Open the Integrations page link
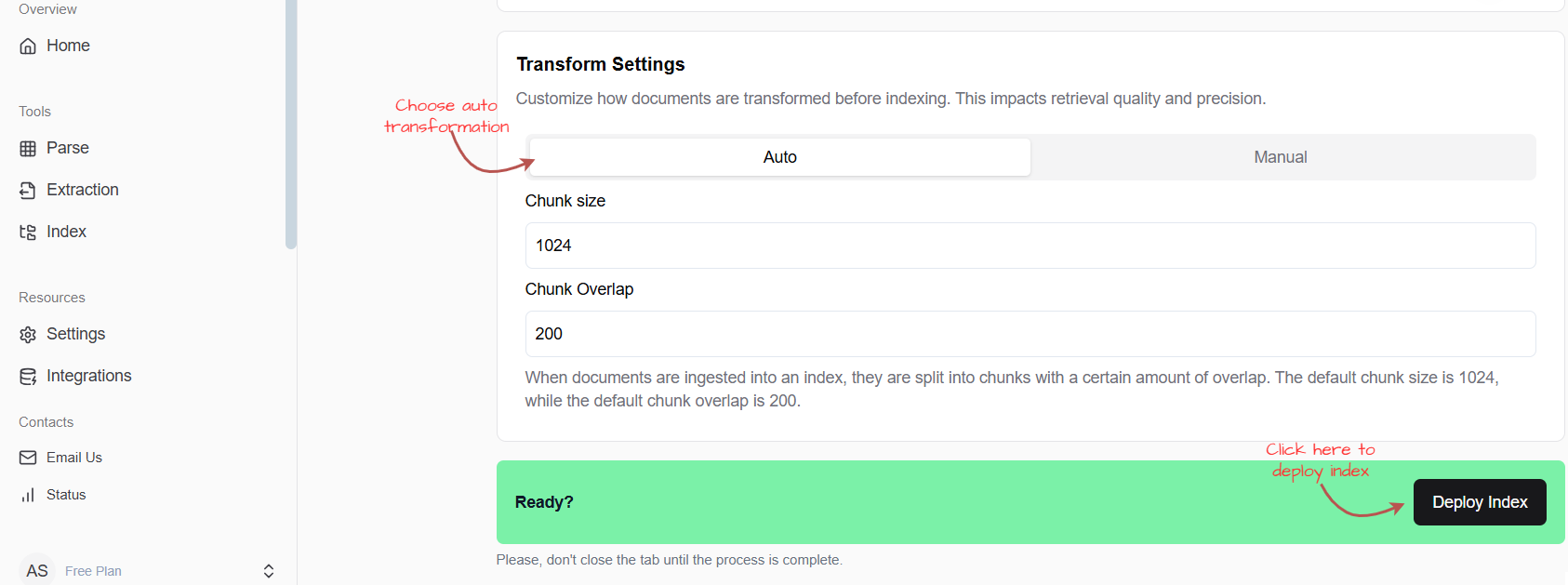 click(88, 375)
